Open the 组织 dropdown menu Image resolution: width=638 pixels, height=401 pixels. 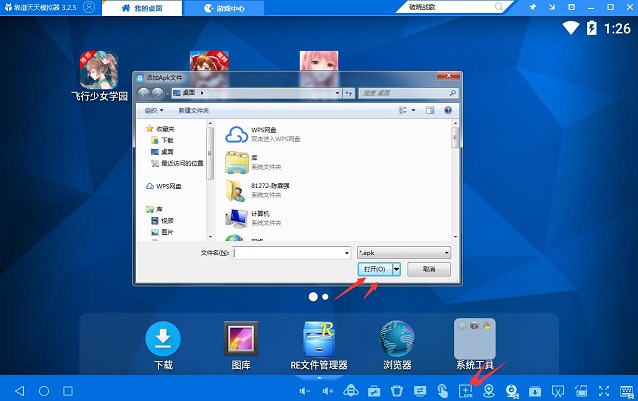tap(154, 110)
